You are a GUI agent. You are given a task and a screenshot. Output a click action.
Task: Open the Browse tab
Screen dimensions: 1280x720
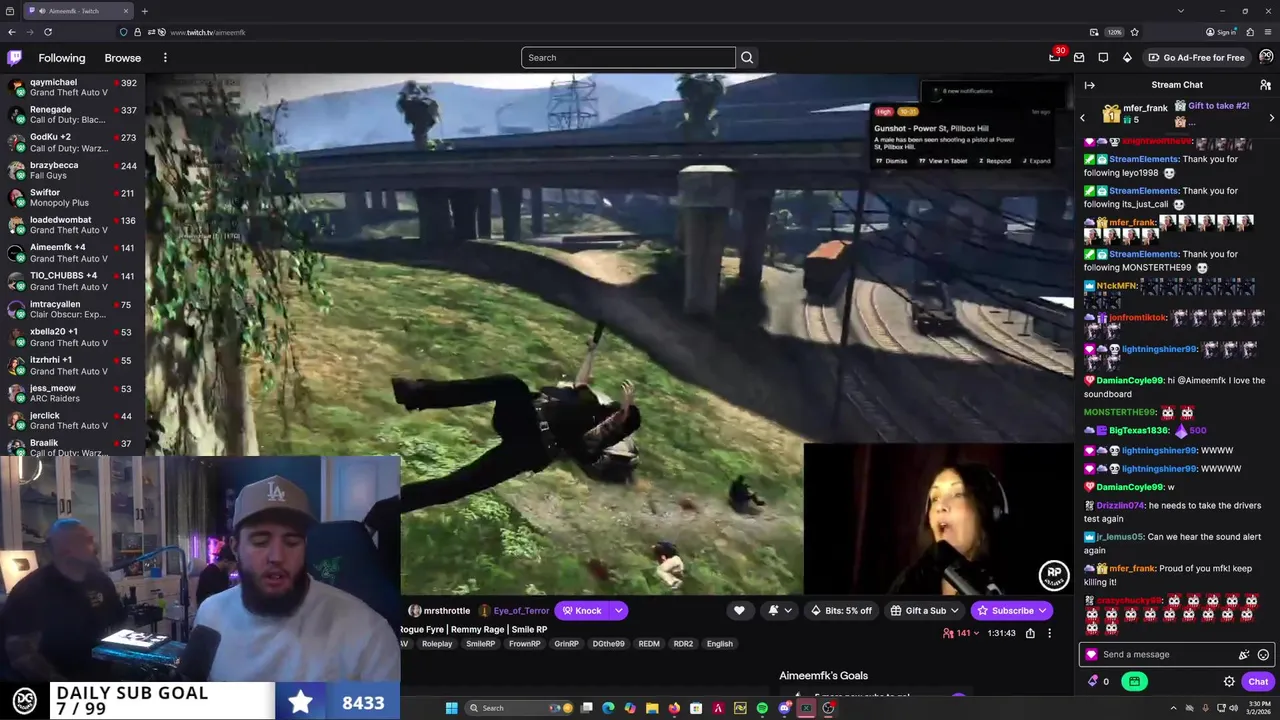click(123, 58)
